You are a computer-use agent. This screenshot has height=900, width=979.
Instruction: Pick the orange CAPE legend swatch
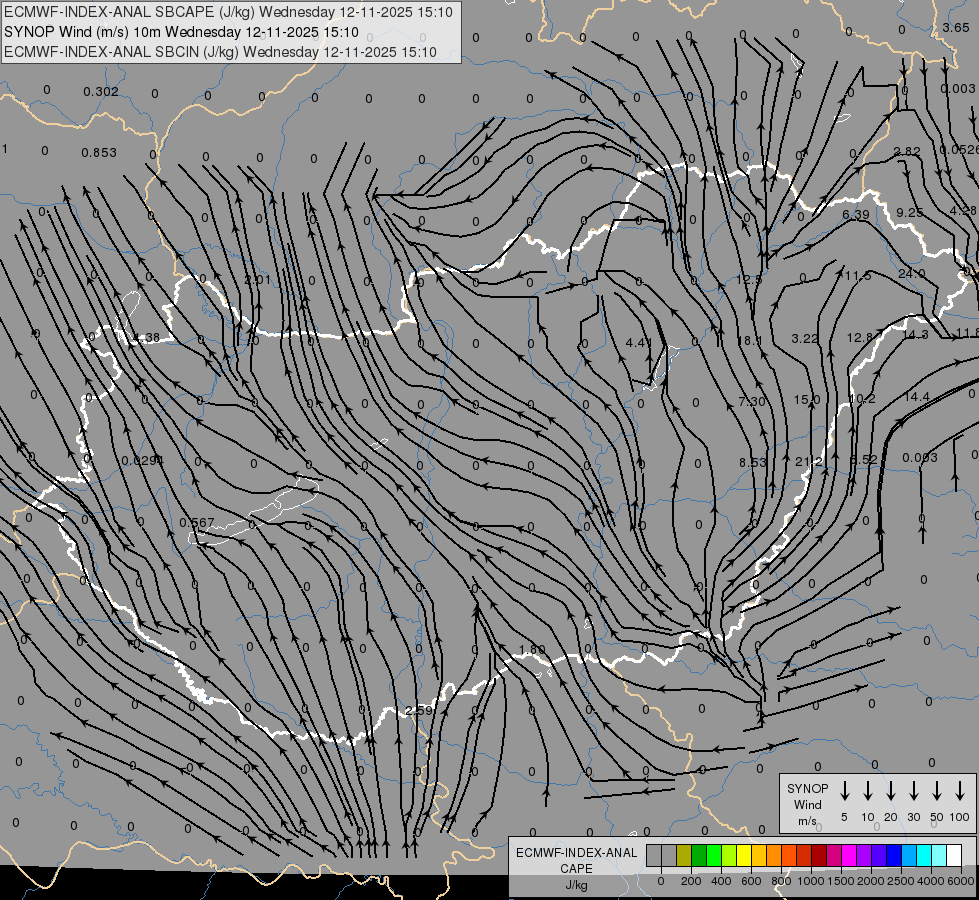(774, 855)
